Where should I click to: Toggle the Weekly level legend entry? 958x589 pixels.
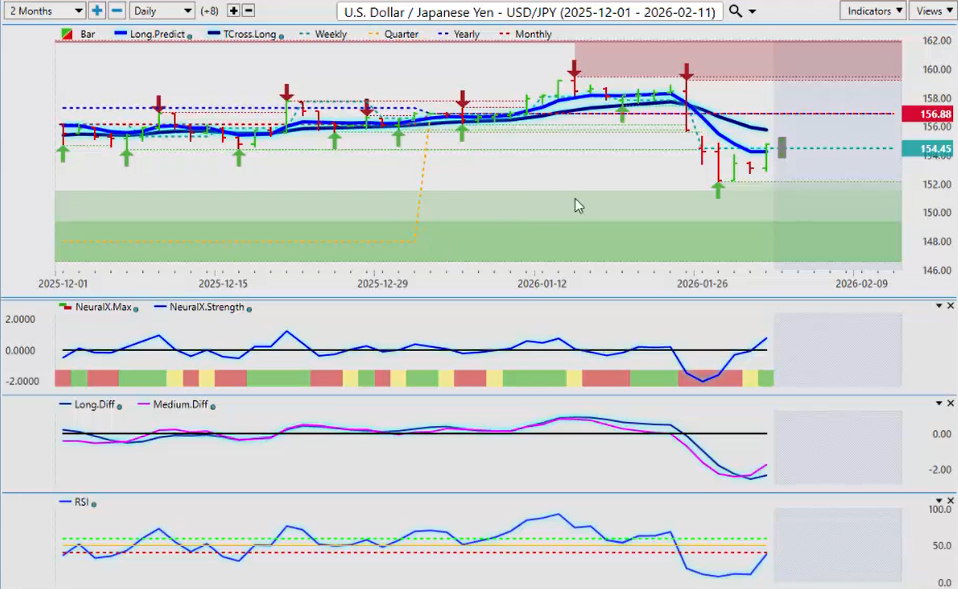click(330, 34)
